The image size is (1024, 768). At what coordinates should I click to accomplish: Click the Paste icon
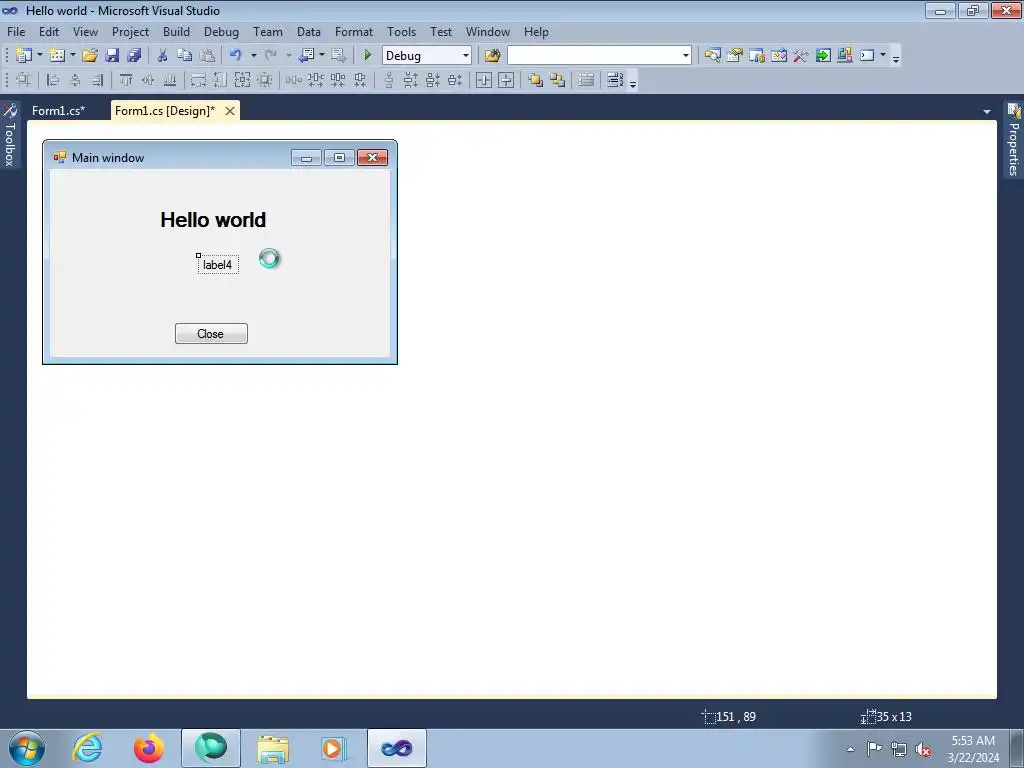[x=207, y=56]
